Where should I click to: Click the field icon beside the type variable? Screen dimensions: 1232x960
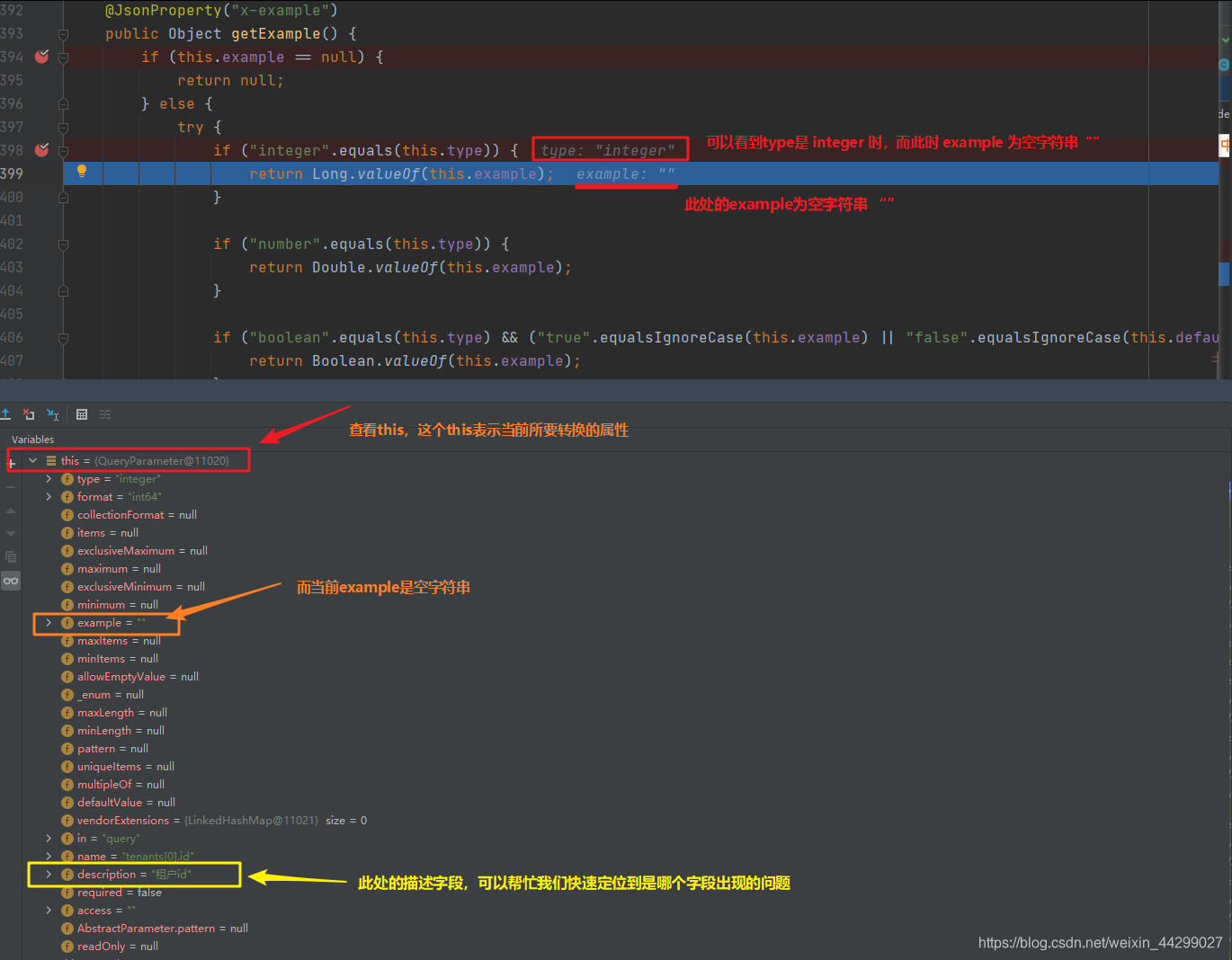tap(67, 479)
